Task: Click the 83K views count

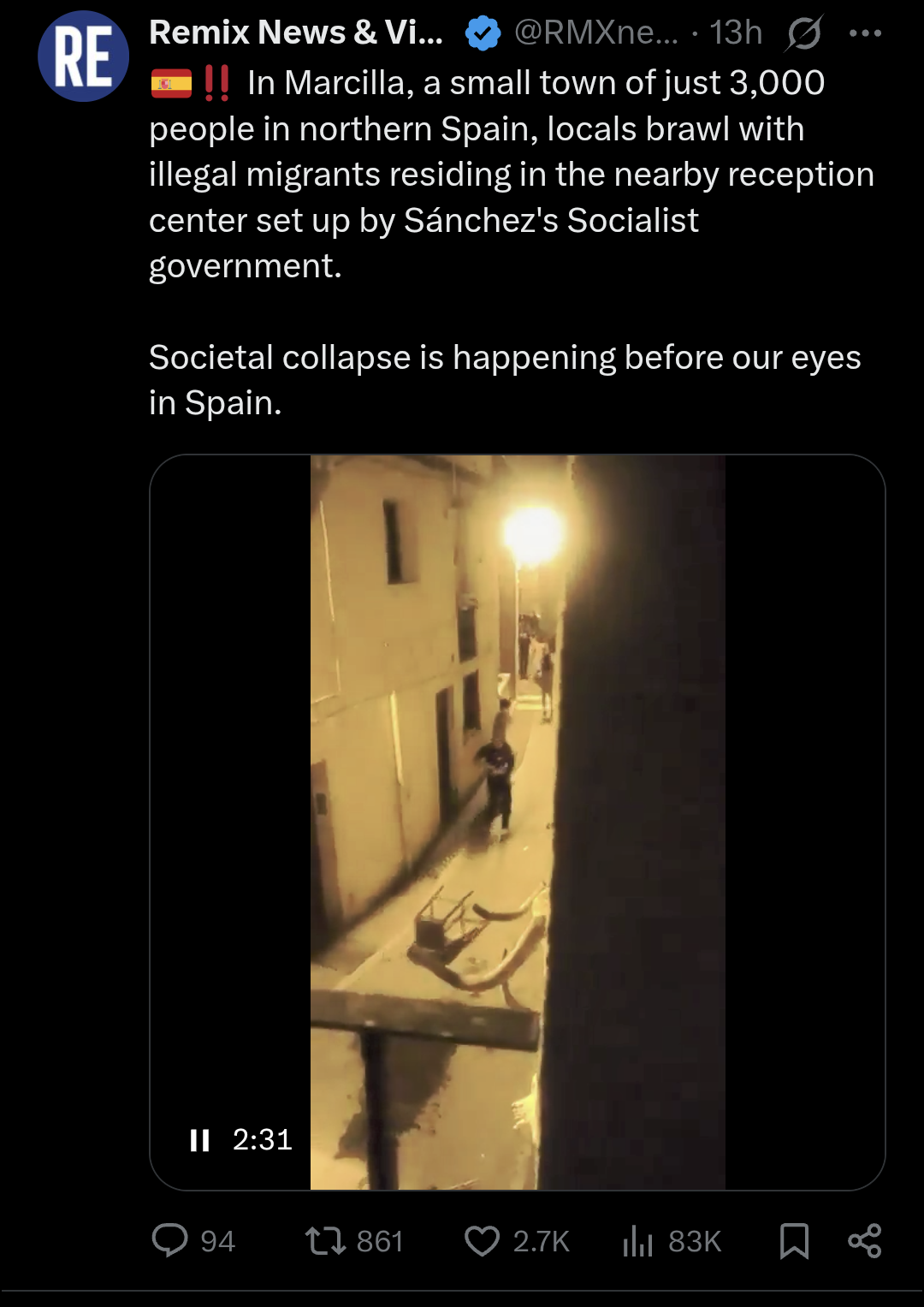Action: click(695, 1241)
